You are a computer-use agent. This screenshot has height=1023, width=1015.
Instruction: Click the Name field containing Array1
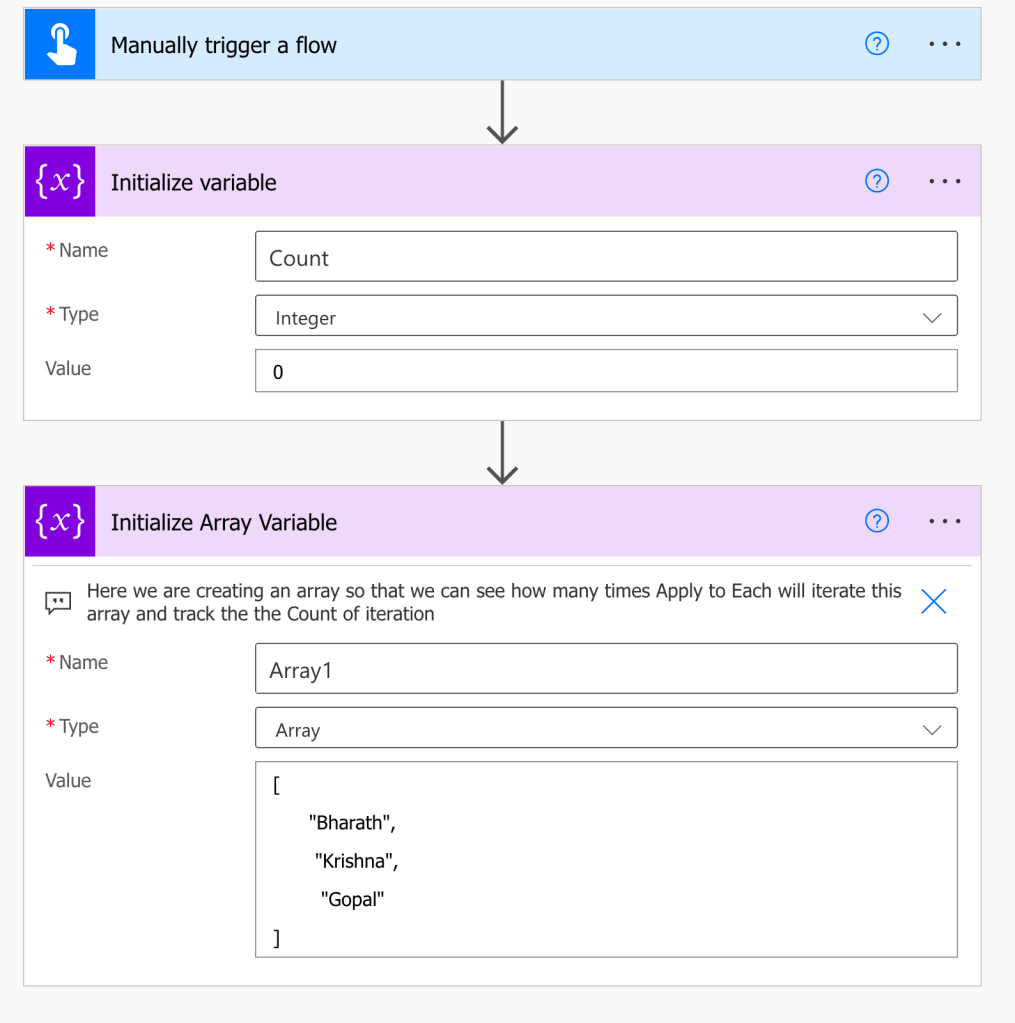point(606,669)
